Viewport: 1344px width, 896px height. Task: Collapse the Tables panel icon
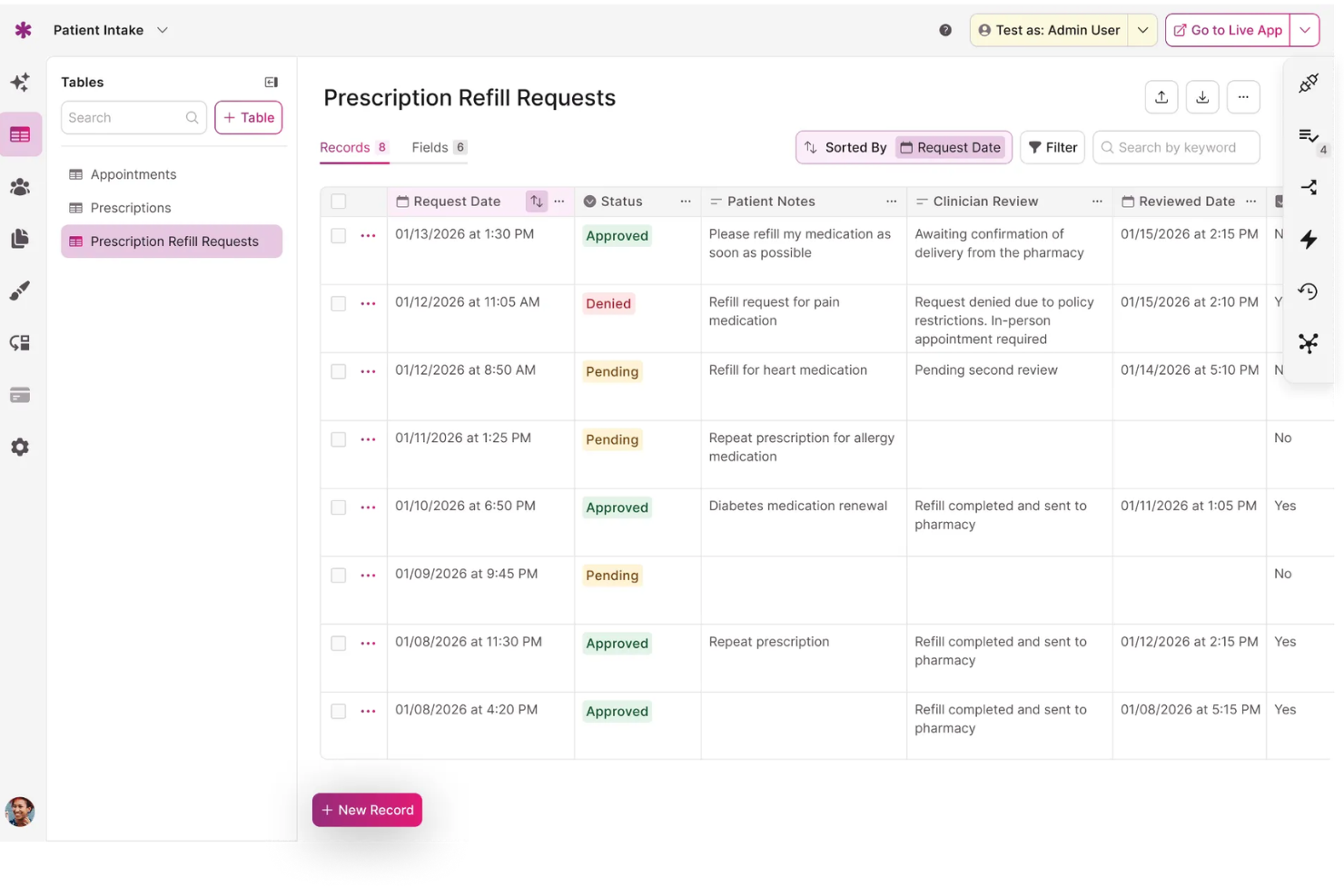pyautogui.click(x=271, y=83)
